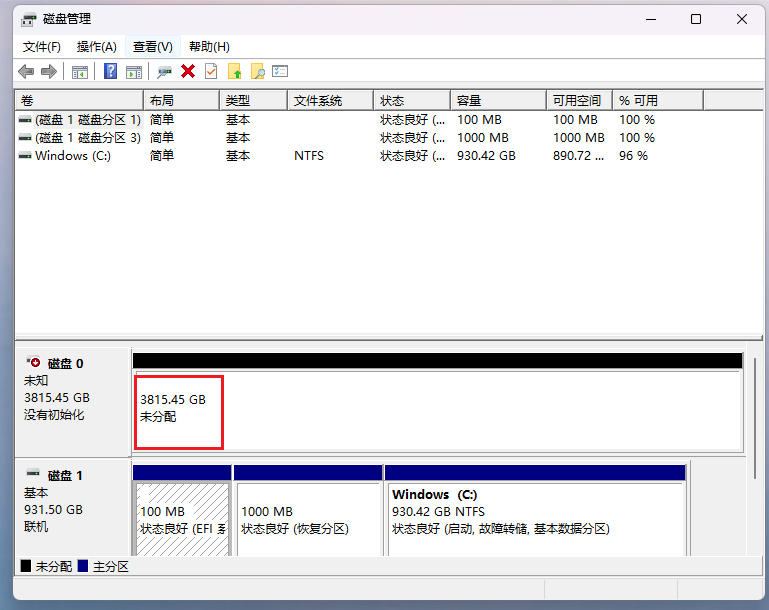
Task: Open Help via the blue question mark icon
Action: (x=110, y=72)
